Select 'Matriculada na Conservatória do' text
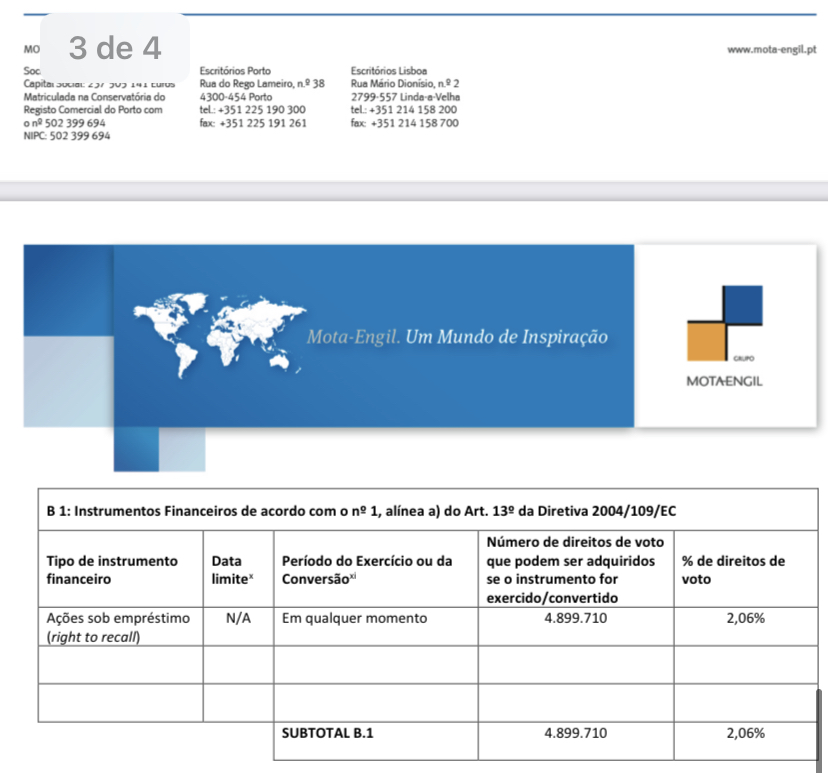 pos(94,97)
